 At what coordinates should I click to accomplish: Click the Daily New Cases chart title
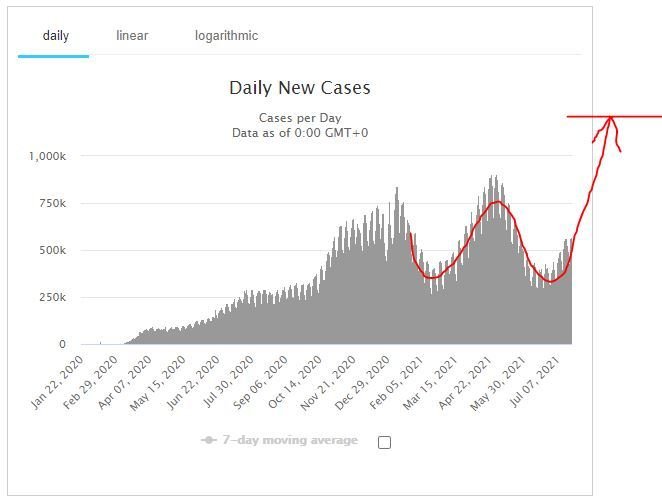[x=300, y=88]
